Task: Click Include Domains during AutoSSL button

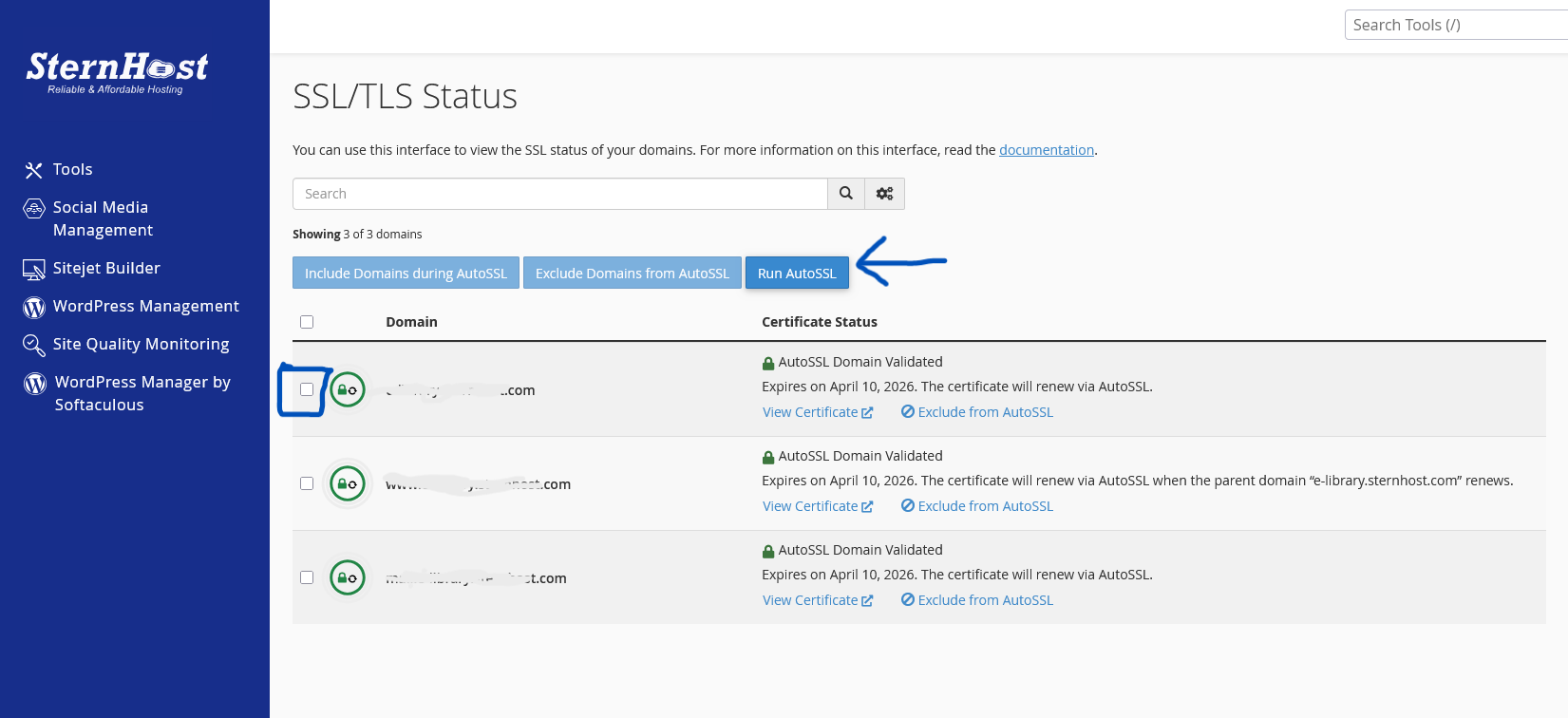Action: pos(406,274)
